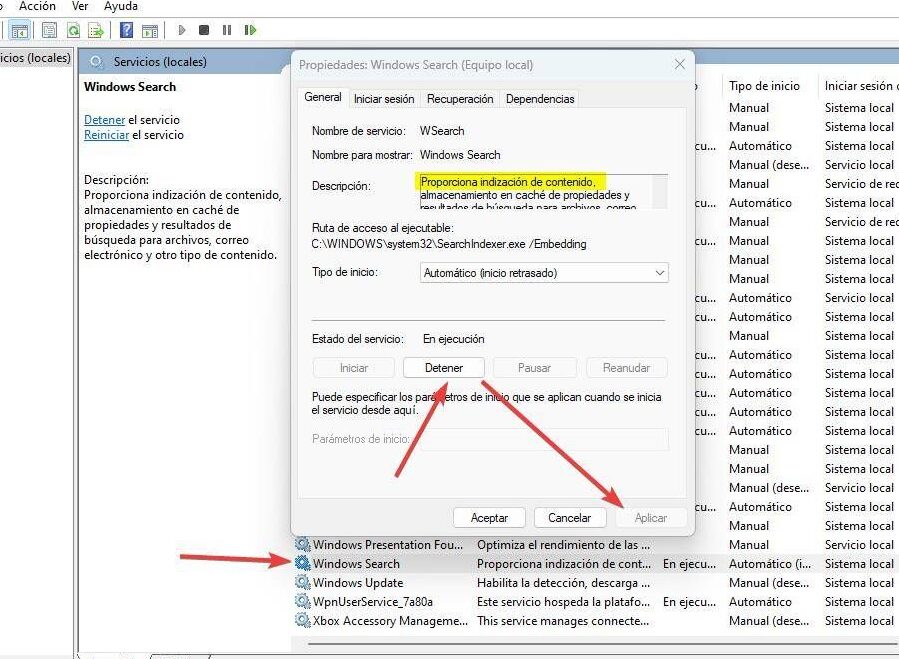The image size is (899, 659).
Task: Open the Acción menu
Action: [x=37, y=6]
